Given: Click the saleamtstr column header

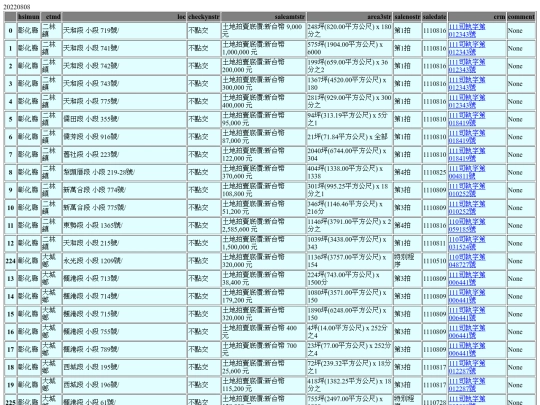Looking at the screenshot, I should point(263,17).
